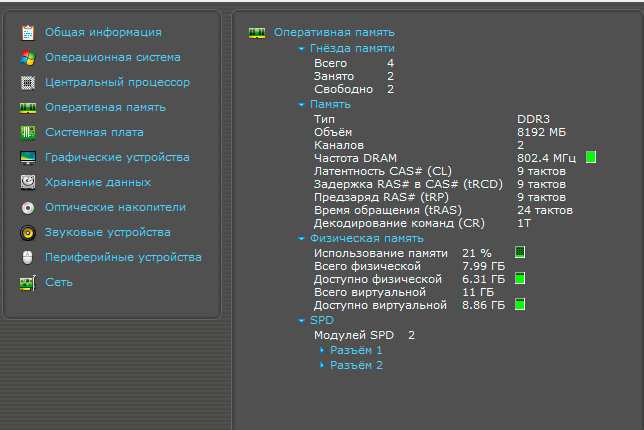Click the green indicator next to 6.31 ГБ
Viewport: 644px width, 430px height.
tap(520, 278)
